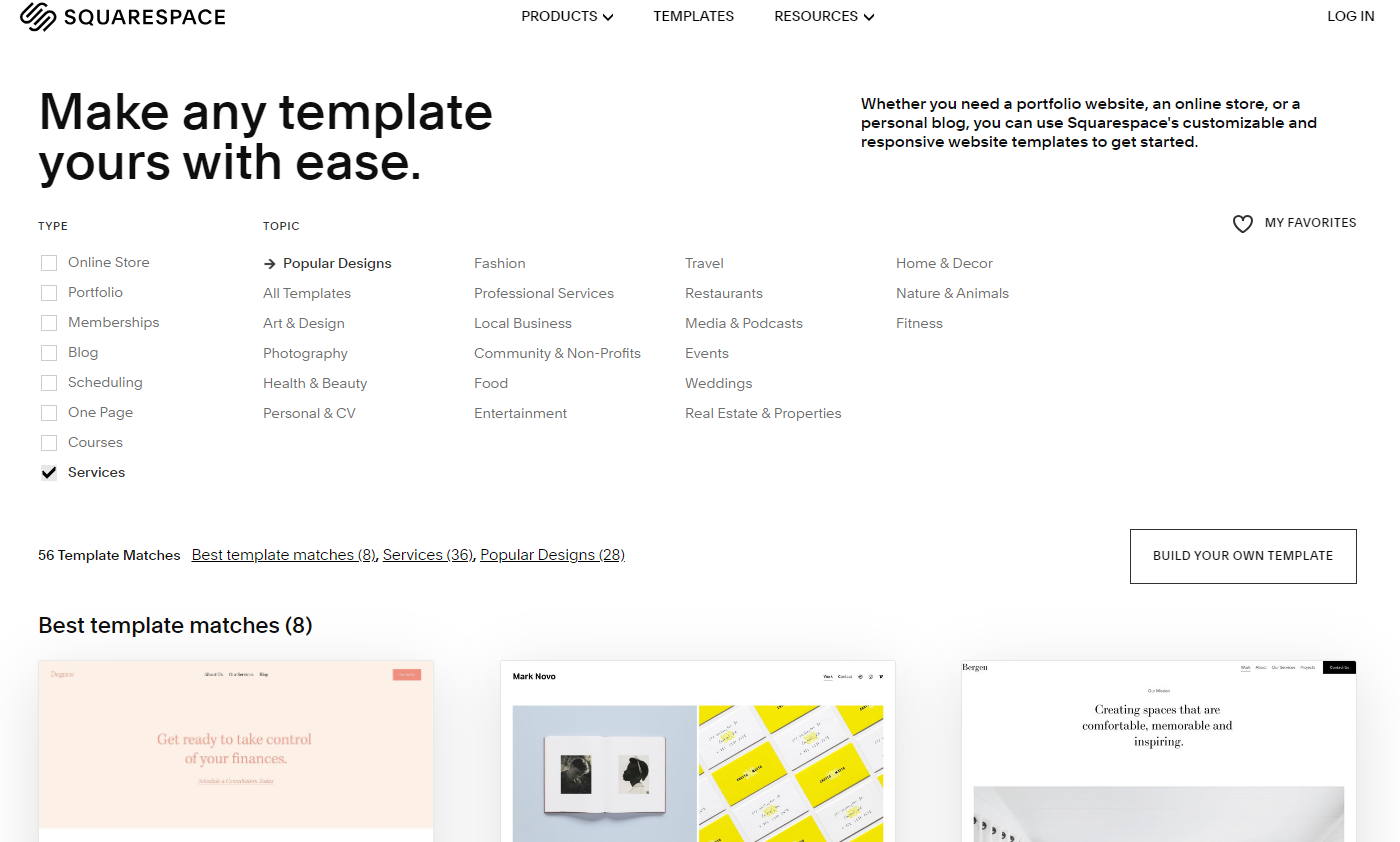
Task: Open the Bergen template thumbnail
Action: [1159, 751]
